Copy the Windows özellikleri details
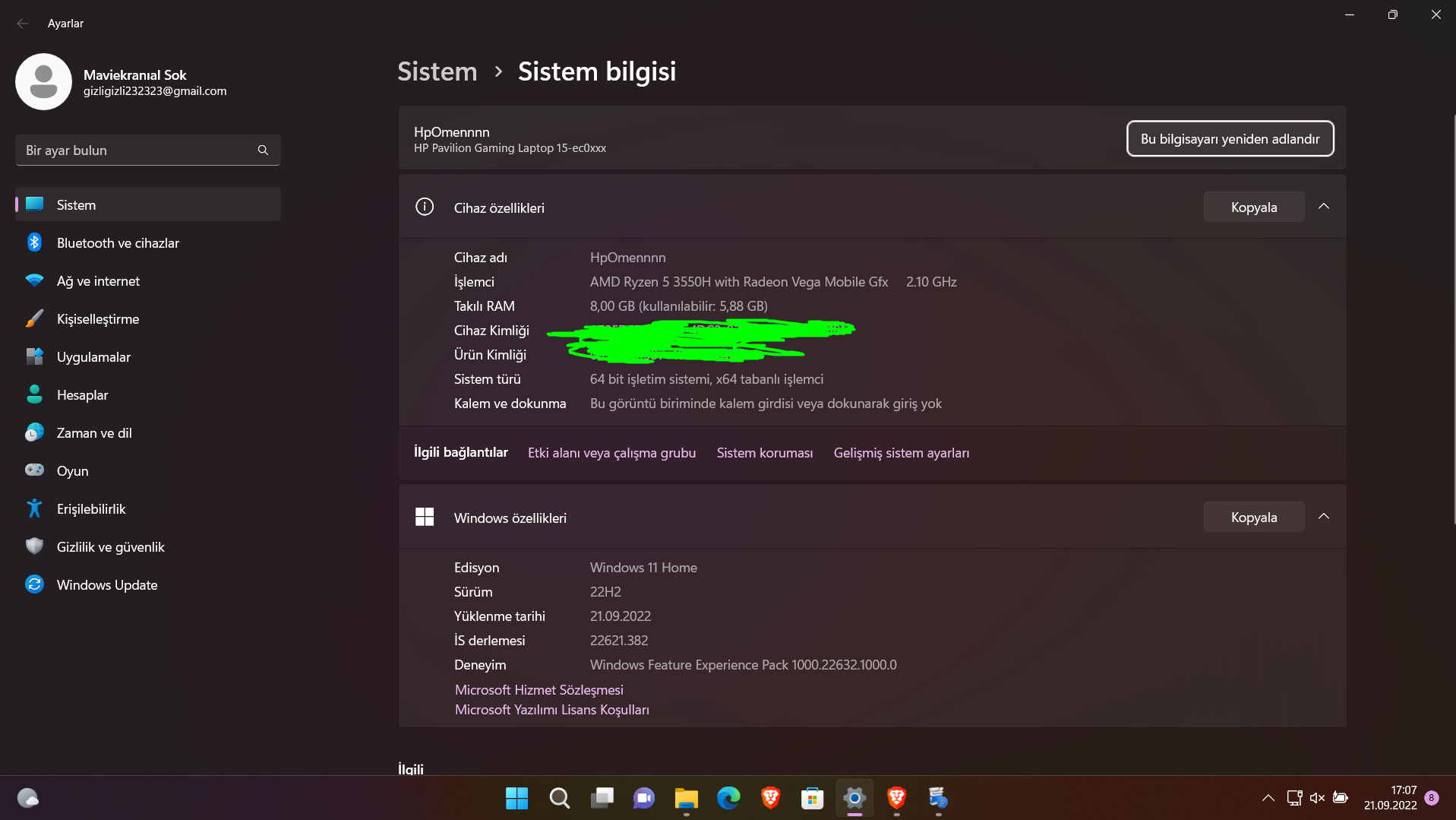This screenshot has width=1456, height=820. pos(1254,517)
